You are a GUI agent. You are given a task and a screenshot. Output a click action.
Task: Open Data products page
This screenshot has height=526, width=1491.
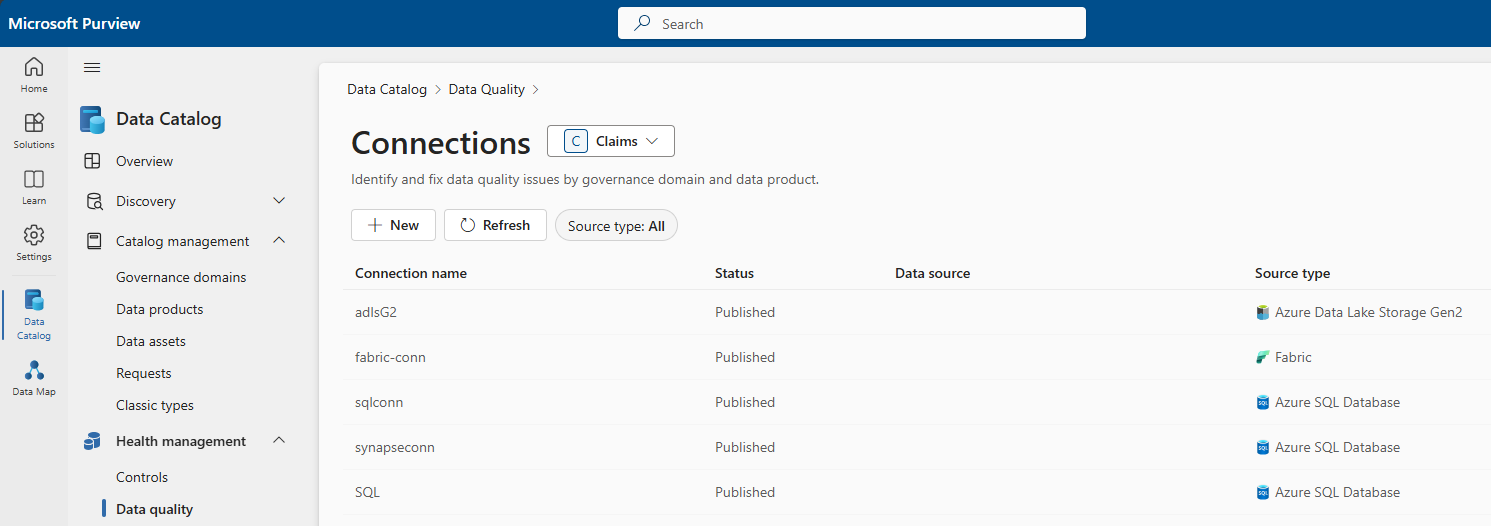(x=160, y=309)
